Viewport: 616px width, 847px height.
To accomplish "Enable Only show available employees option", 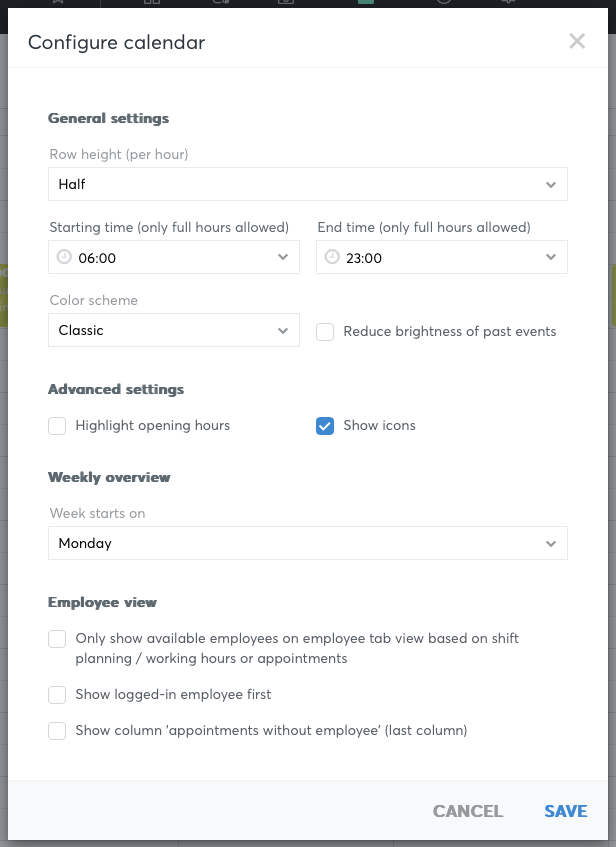I will [57, 638].
